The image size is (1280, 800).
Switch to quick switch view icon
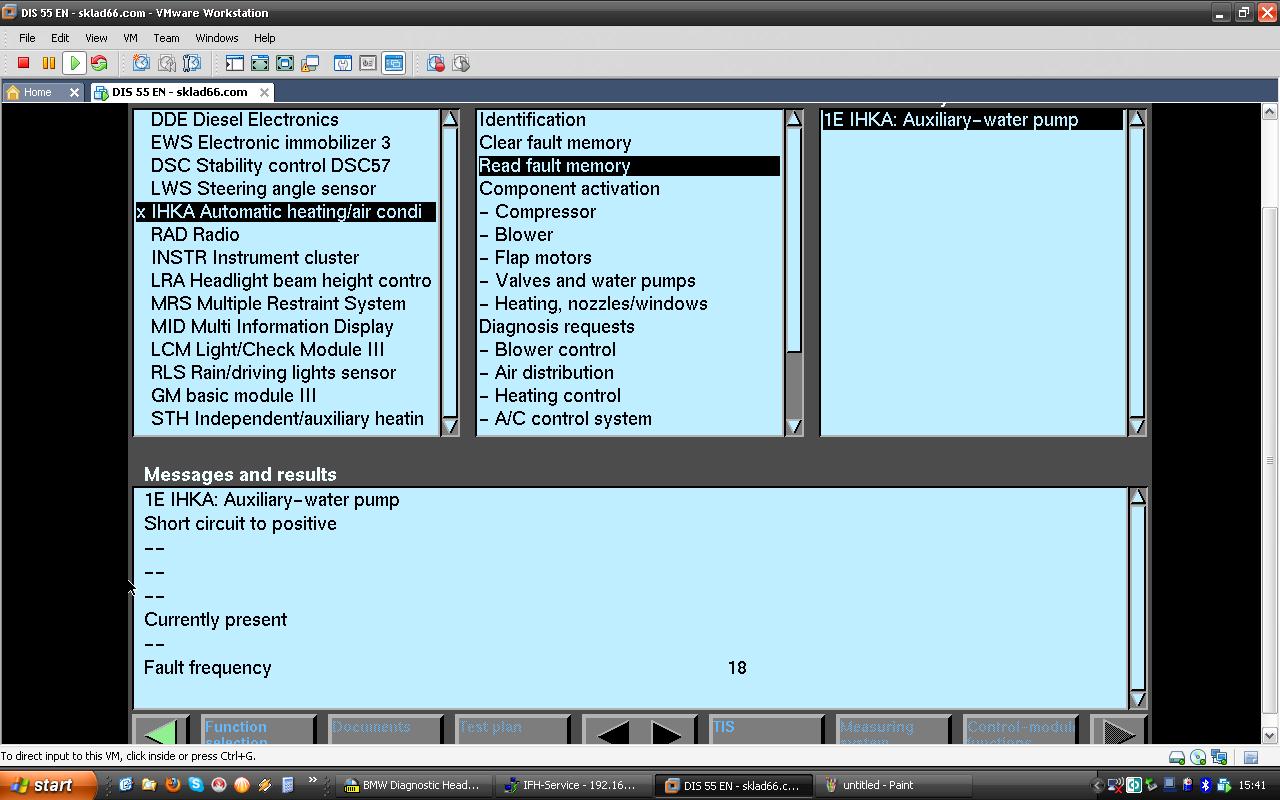(260, 63)
